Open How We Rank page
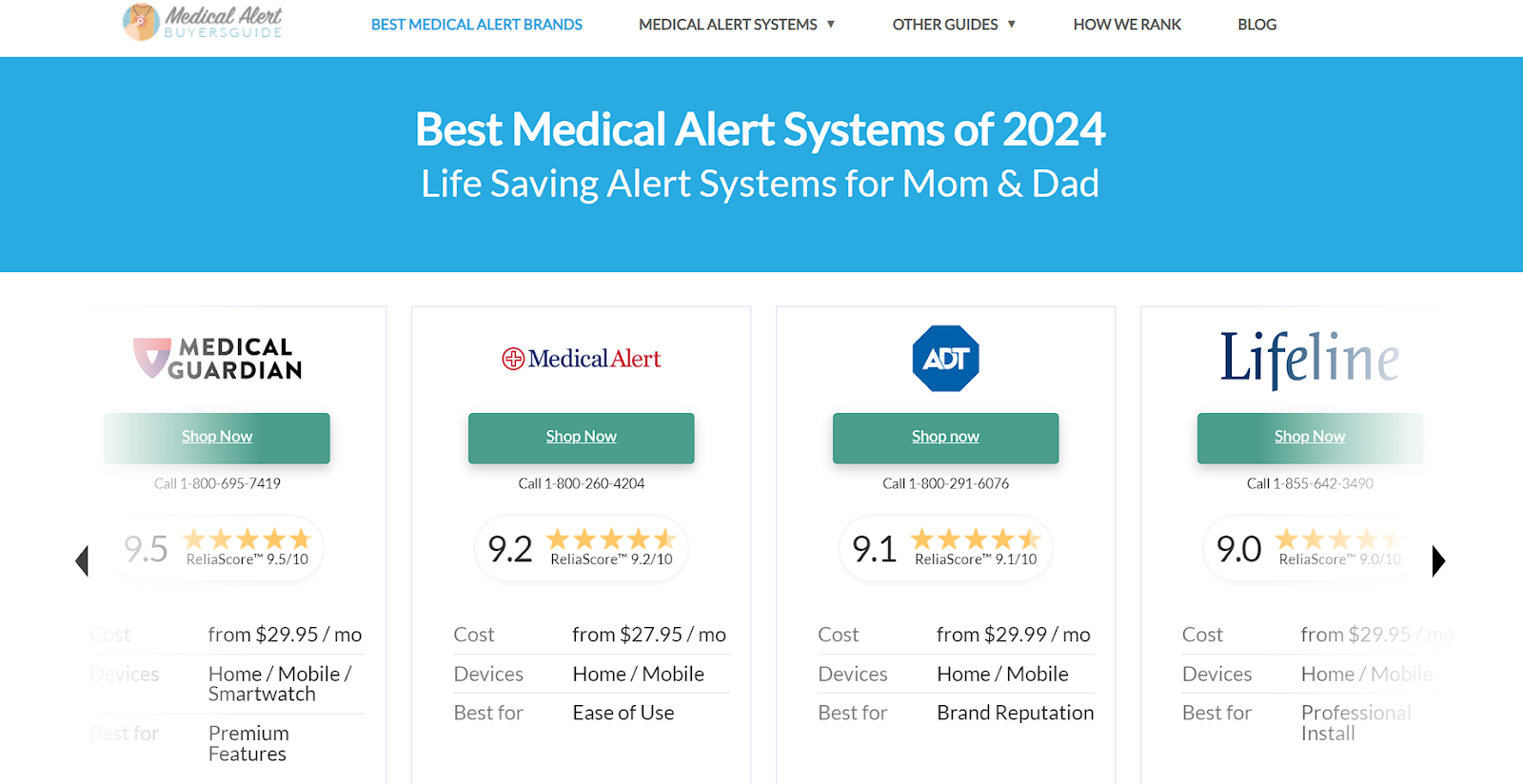Viewport: 1523px width, 784px height. (1127, 25)
